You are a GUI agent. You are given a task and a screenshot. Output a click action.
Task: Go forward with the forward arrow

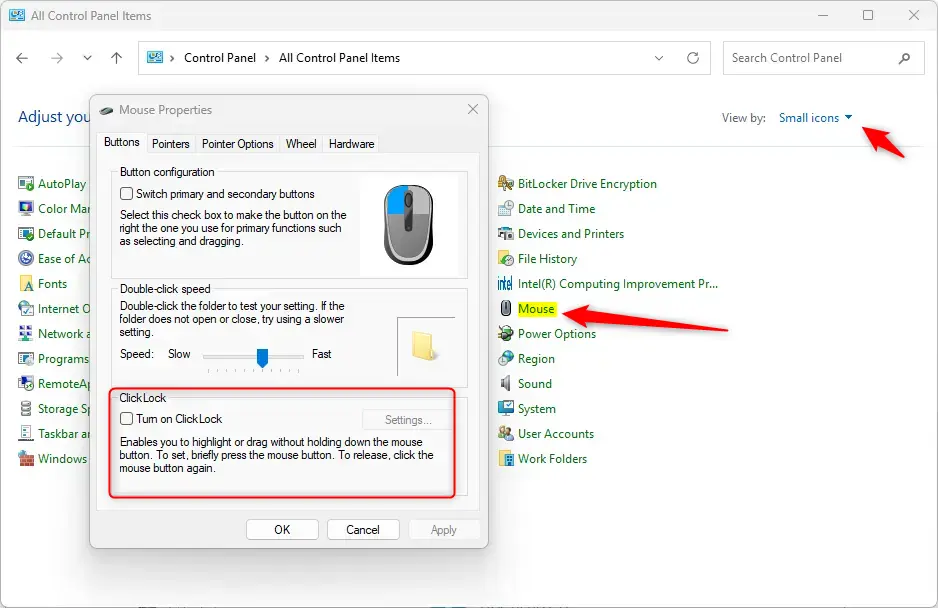(57, 58)
